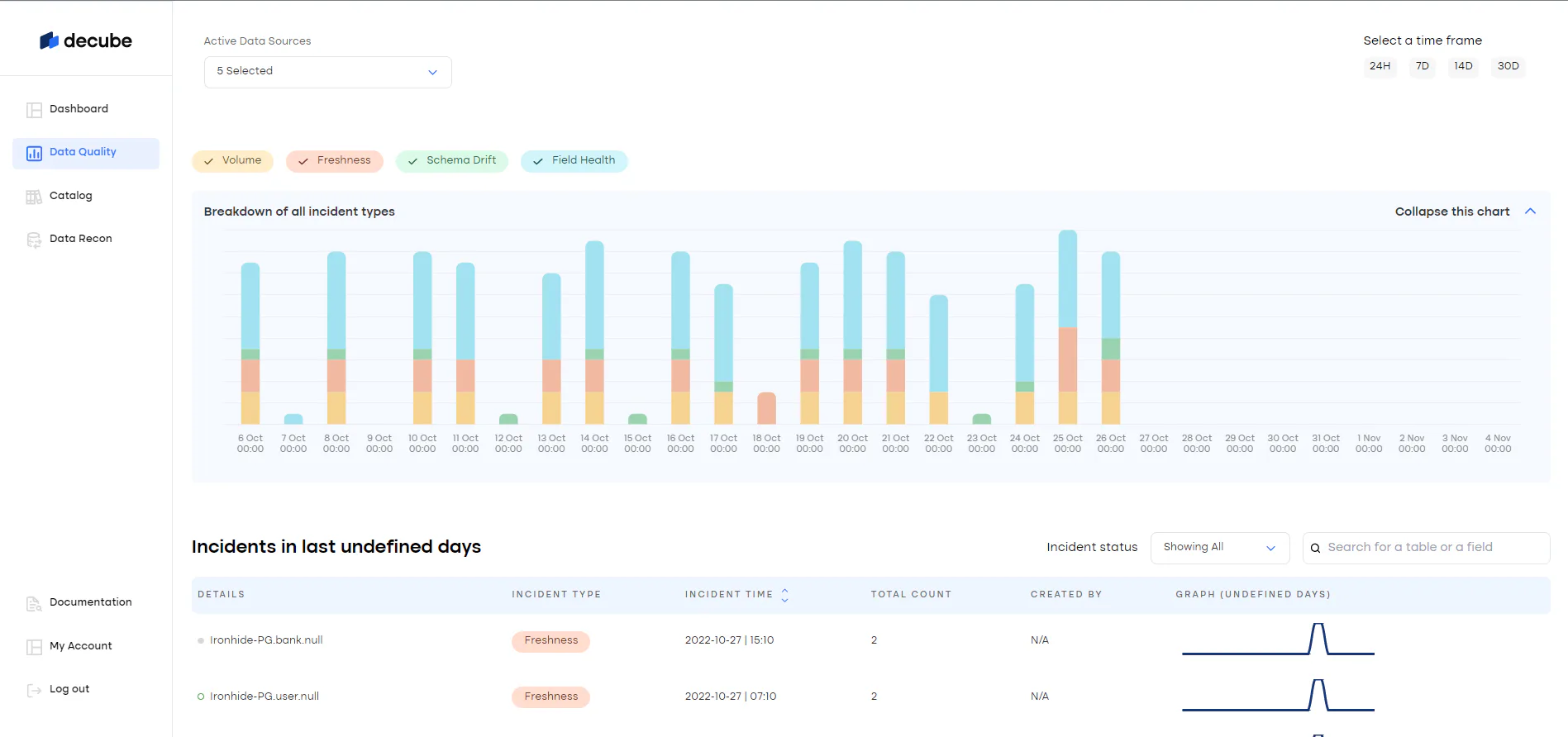
Task: Disable the Schema Drift filter
Action: (x=452, y=161)
